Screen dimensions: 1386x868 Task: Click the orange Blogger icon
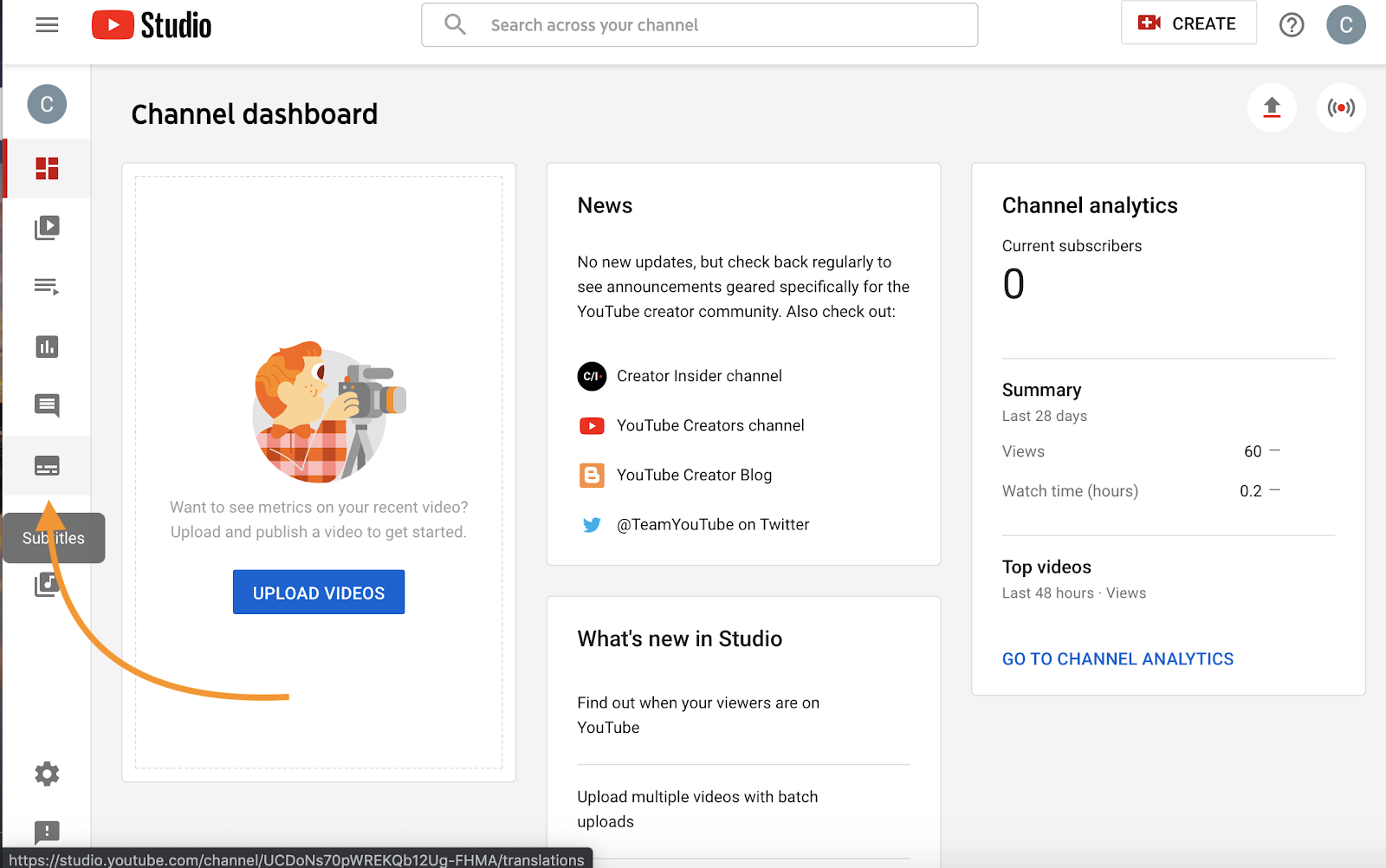point(592,475)
